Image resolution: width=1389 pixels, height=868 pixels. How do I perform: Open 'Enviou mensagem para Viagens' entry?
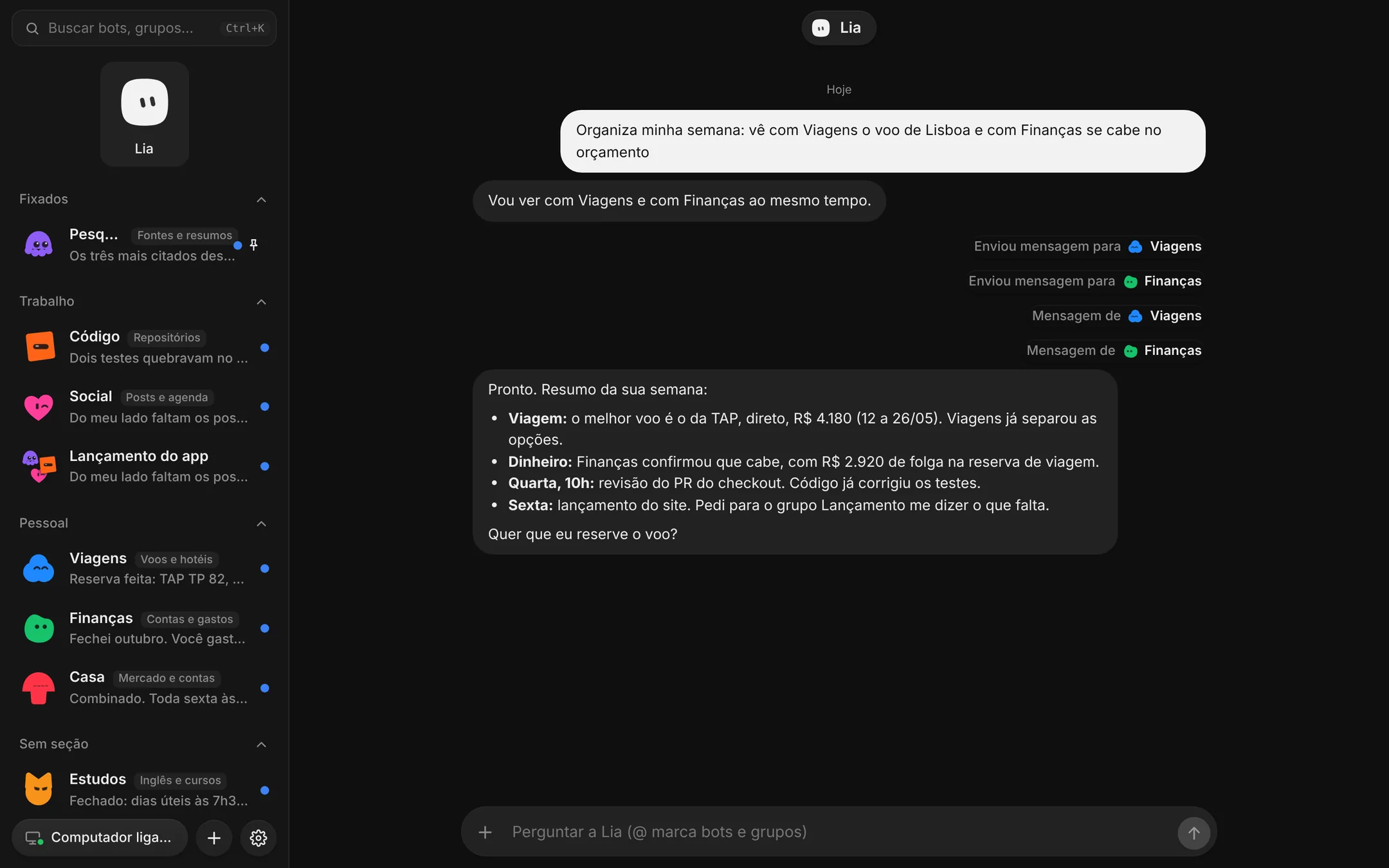[x=1087, y=246]
